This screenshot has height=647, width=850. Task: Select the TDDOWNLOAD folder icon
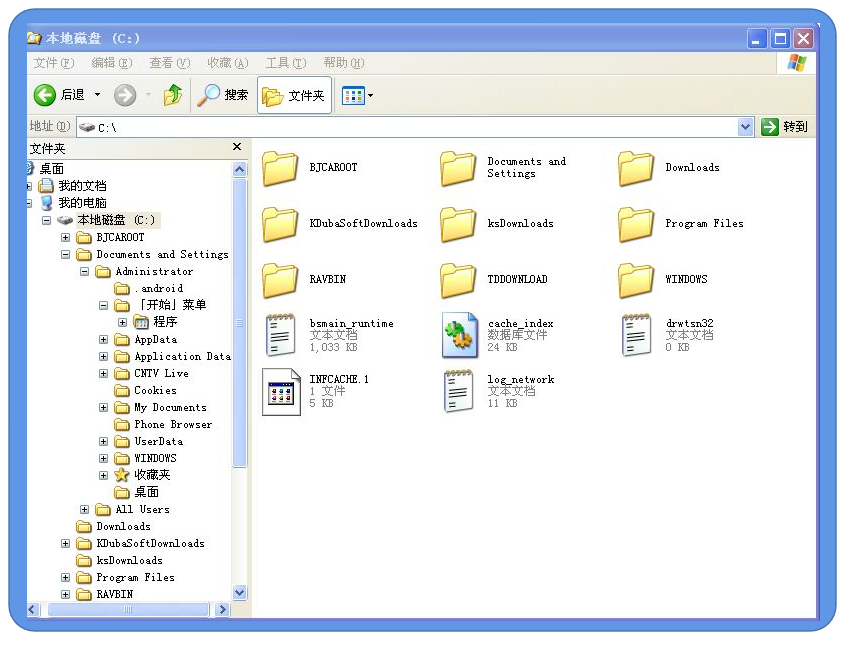click(x=458, y=280)
